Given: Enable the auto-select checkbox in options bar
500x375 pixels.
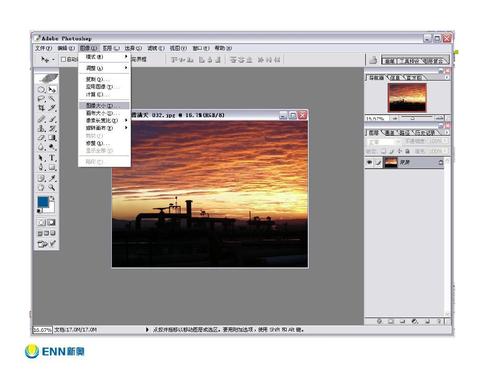Looking at the screenshot, I should coord(63,60).
